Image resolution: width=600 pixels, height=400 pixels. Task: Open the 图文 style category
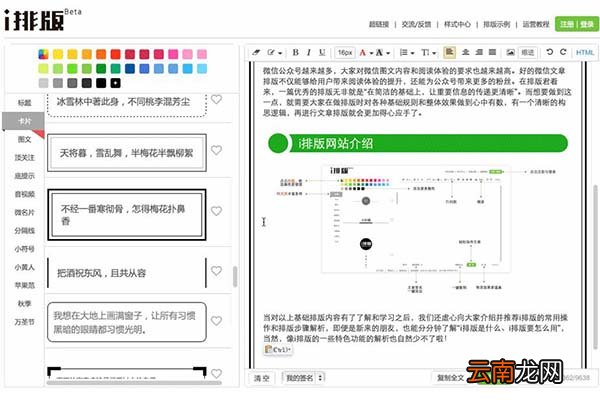coord(24,139)
